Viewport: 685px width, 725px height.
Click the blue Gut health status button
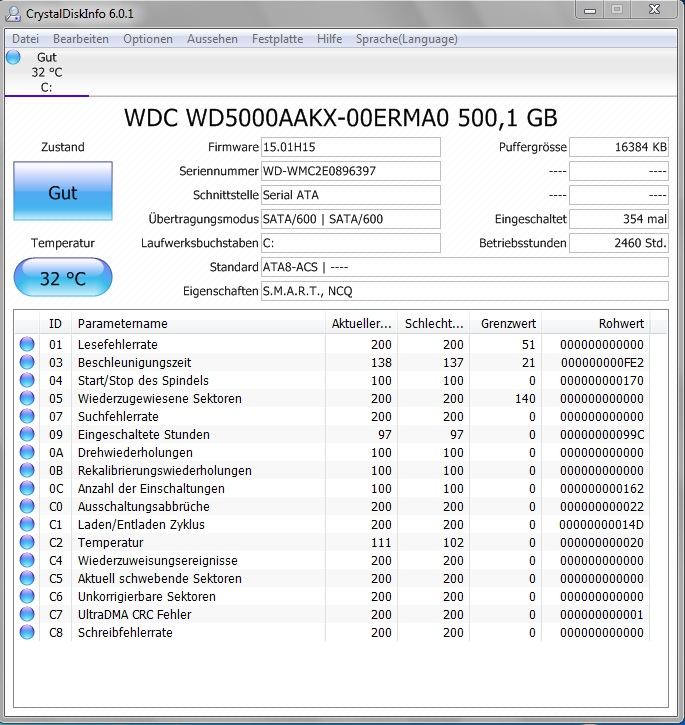click(x=63, y=190)
